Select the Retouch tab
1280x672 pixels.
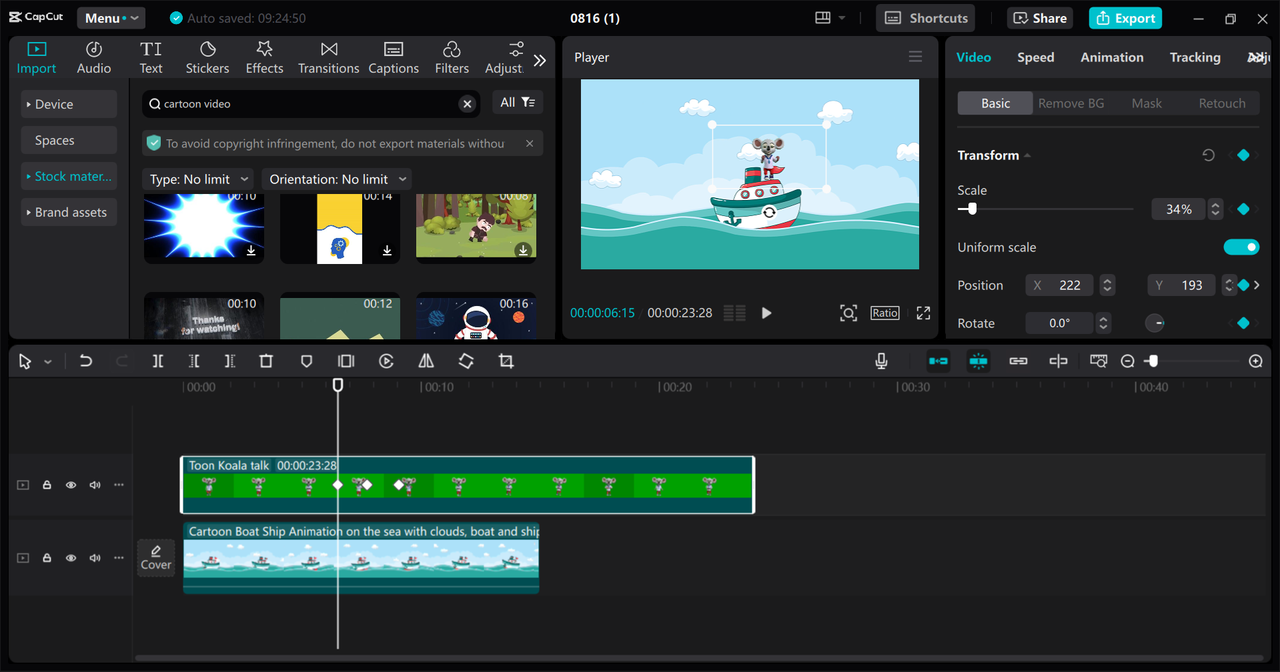(x=1222, y=103)
